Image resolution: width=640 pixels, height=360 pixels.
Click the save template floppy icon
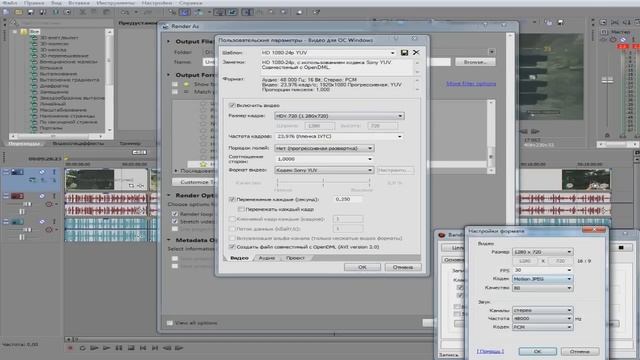404,53
